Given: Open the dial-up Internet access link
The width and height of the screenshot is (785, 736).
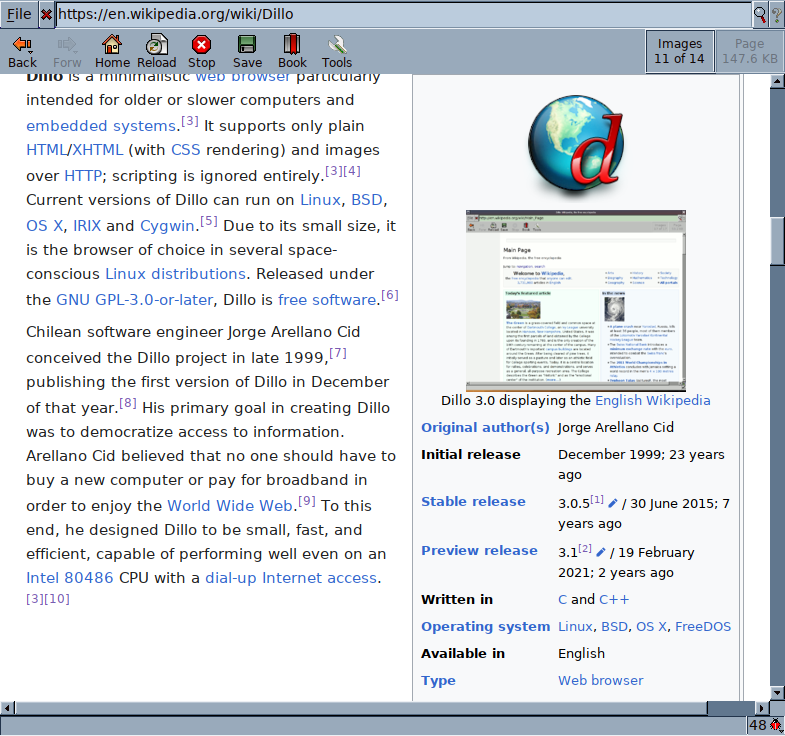Looking at the screenshot, I should (x=291, y=578).
